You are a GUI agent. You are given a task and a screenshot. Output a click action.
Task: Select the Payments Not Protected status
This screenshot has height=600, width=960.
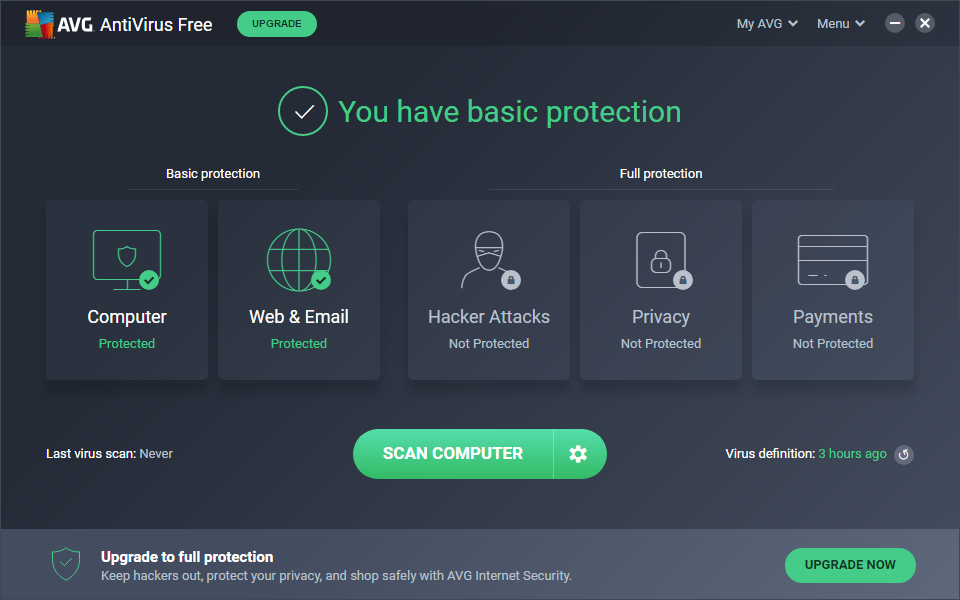(833, 344)
